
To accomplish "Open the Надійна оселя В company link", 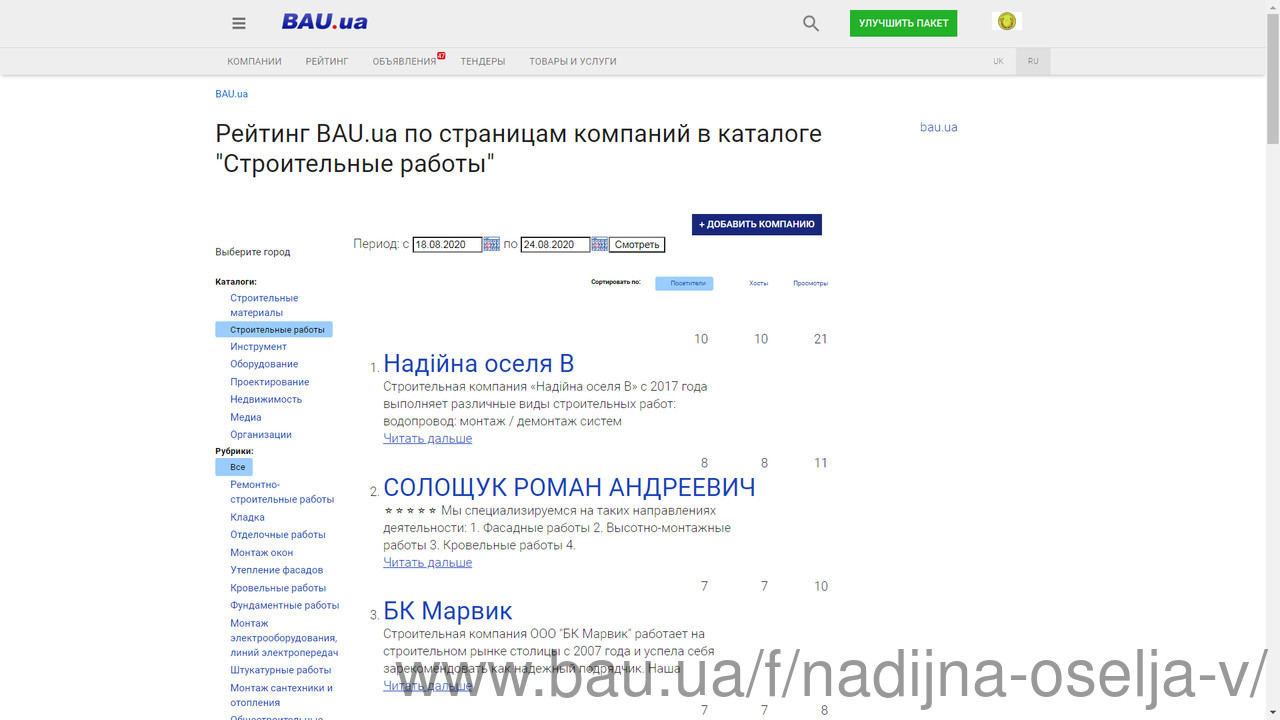I will pos(478,364).
